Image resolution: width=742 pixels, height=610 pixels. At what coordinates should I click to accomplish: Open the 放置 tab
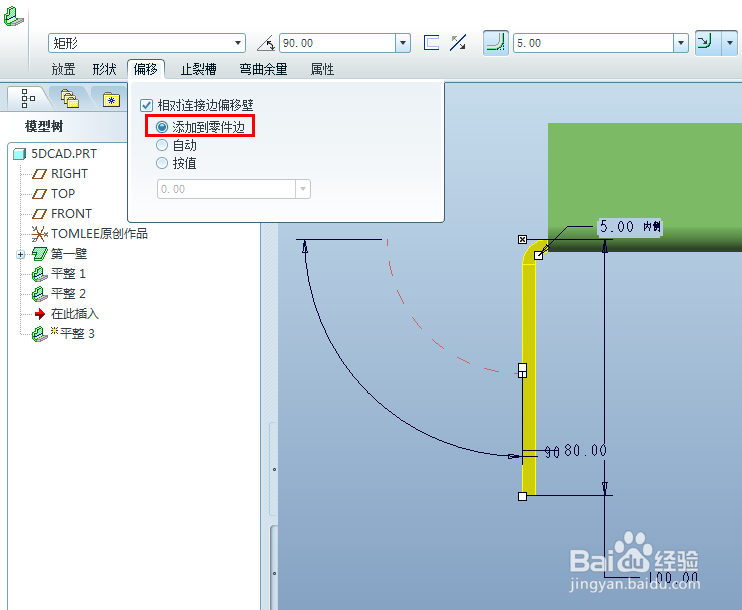click(63, 70)
